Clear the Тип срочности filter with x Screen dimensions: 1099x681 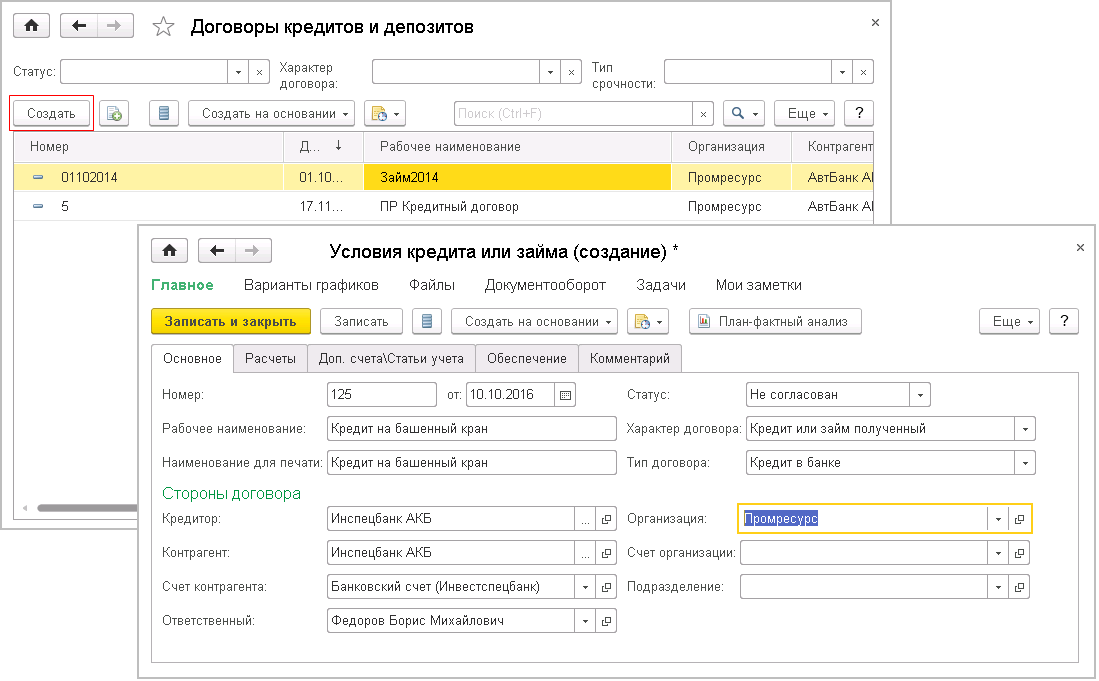point(863,72)
